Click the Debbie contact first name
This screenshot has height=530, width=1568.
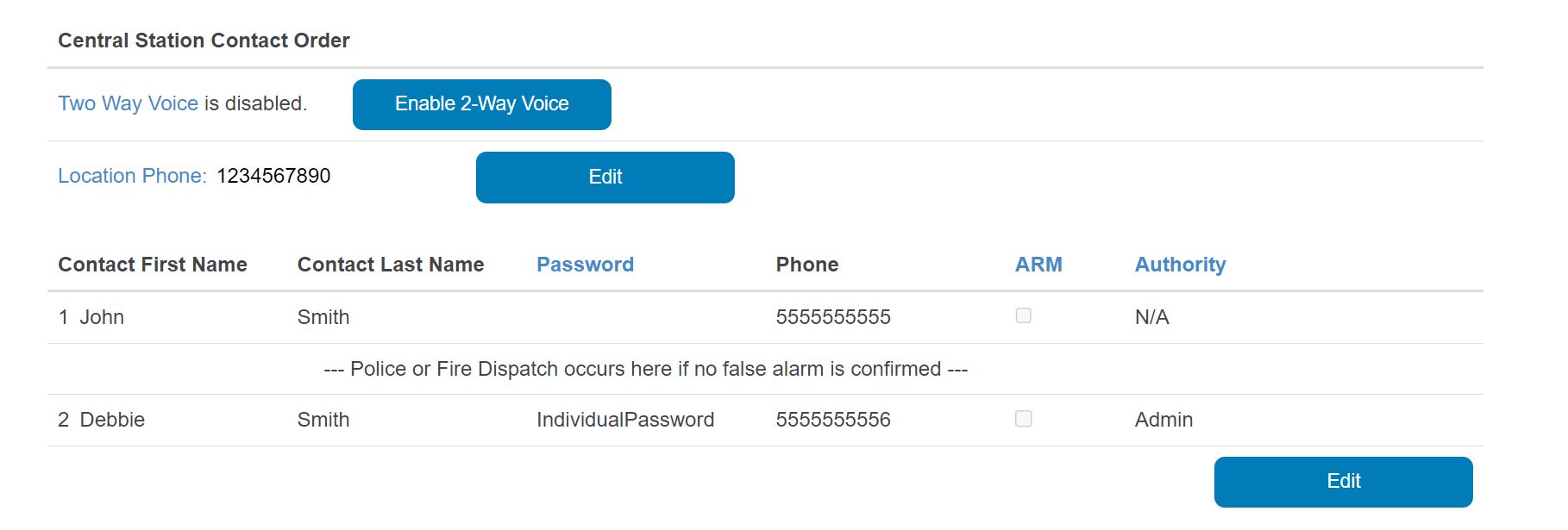click(x=112, y=420)
